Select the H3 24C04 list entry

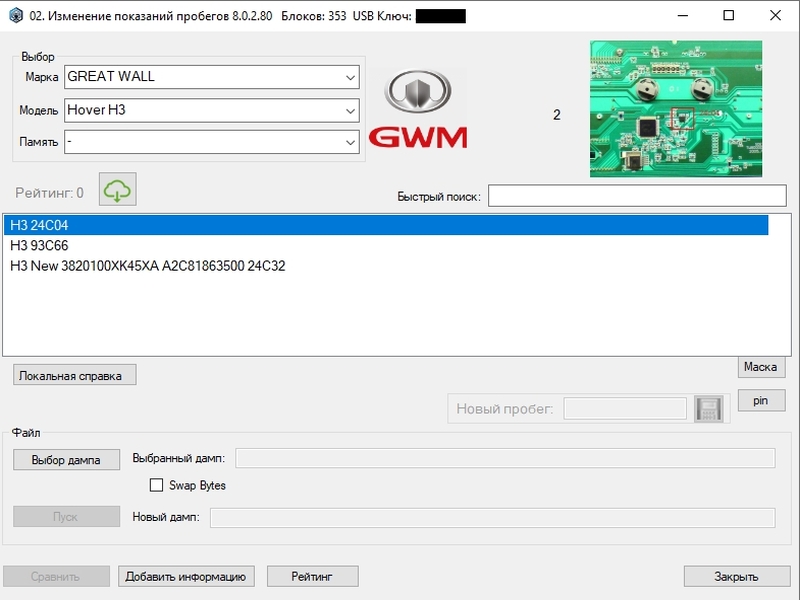386,225
